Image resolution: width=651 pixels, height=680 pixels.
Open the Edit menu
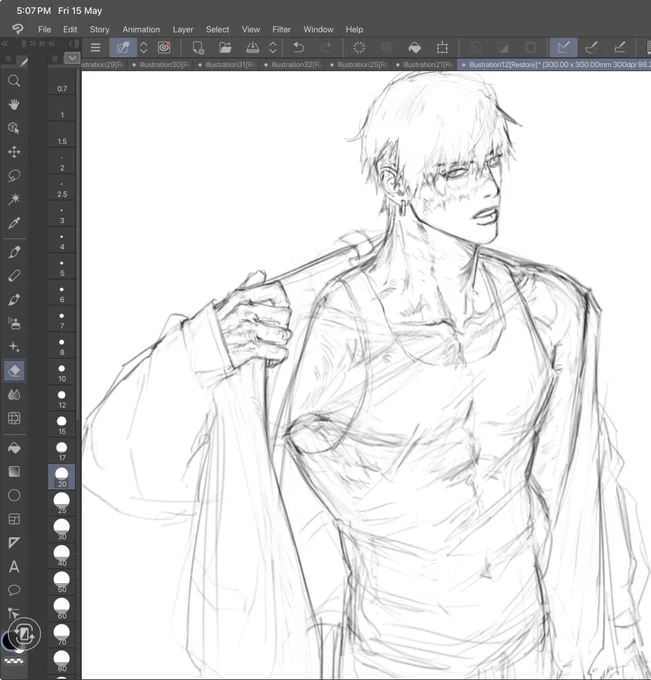70,29
